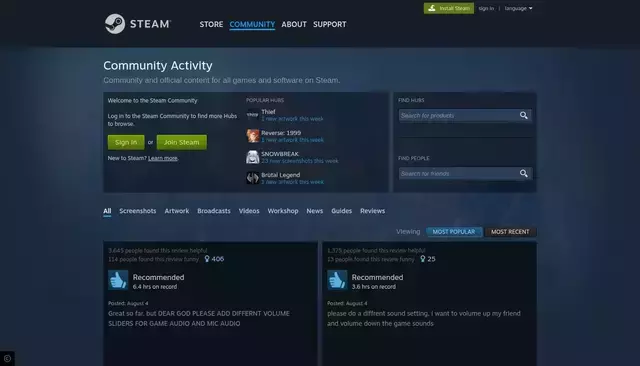Switch to the Reviews tab
This screenshot has width=640, height=366.
(372, 211)
